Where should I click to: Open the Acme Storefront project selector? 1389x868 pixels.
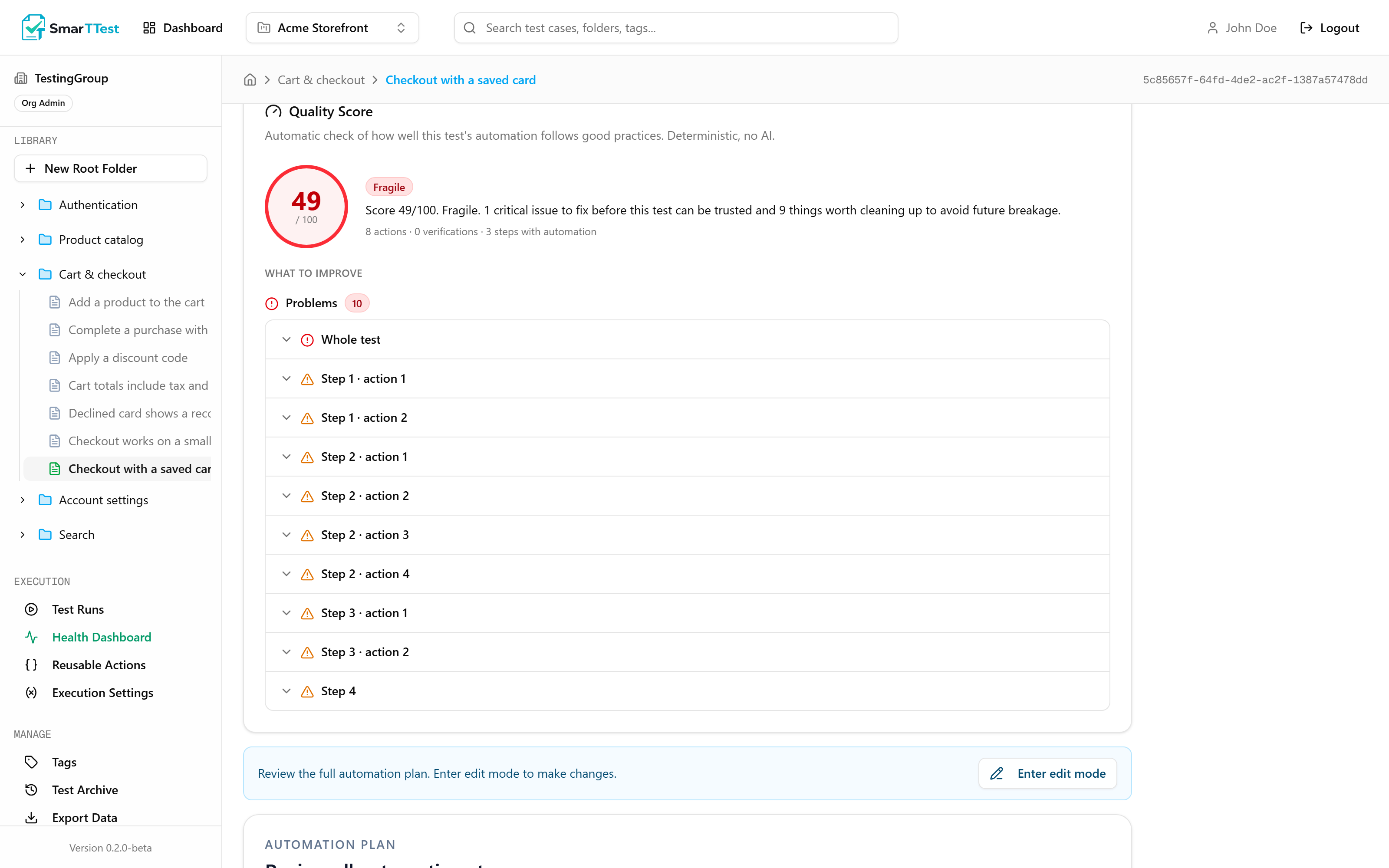(x=332, y=27)
